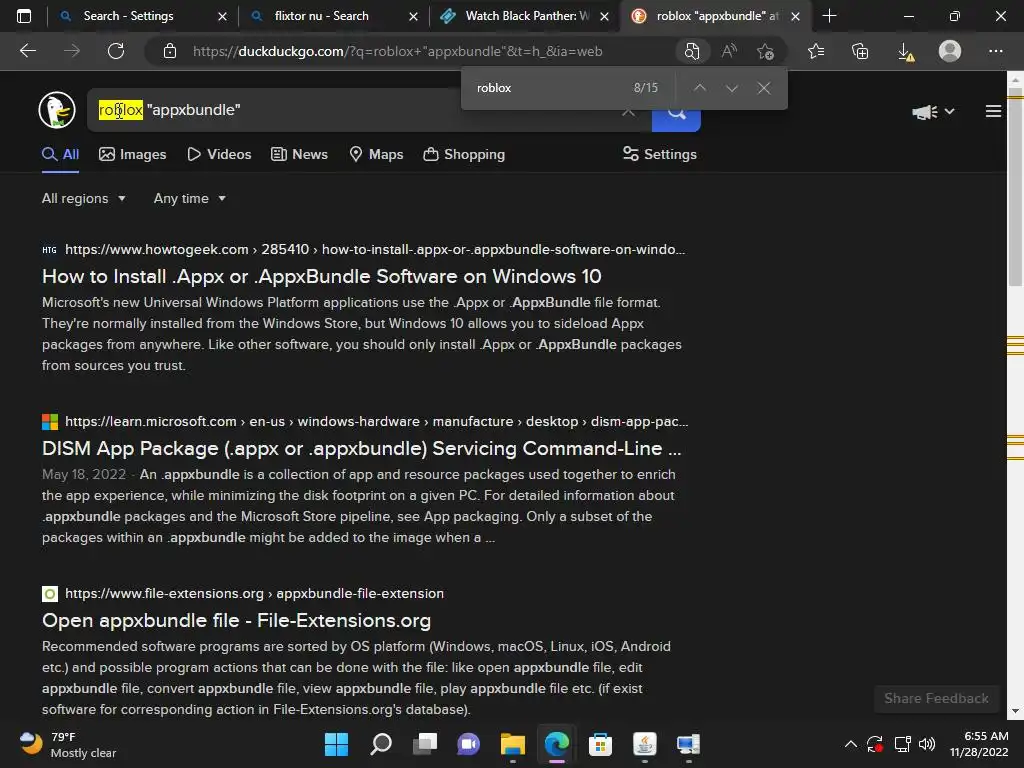Click the browser address bar URL
This screenshot has height=768, width=1024.
tap(397, 51)
